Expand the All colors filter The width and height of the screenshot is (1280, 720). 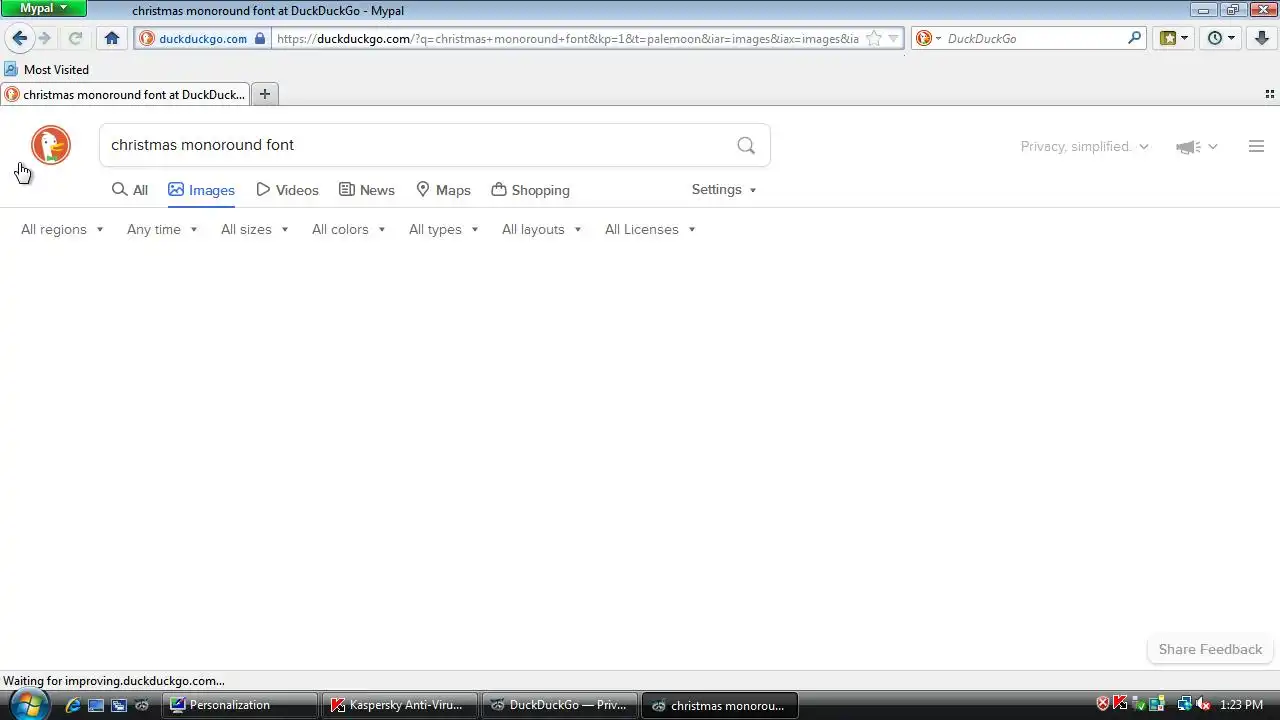pyautogui.click(x=348, y=229)
